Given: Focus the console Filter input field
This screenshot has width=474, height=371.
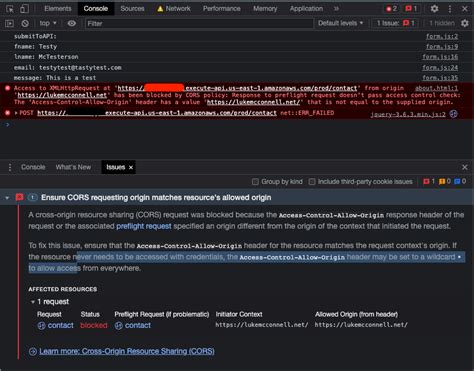Looking at the screenshot, I should 199,23.
